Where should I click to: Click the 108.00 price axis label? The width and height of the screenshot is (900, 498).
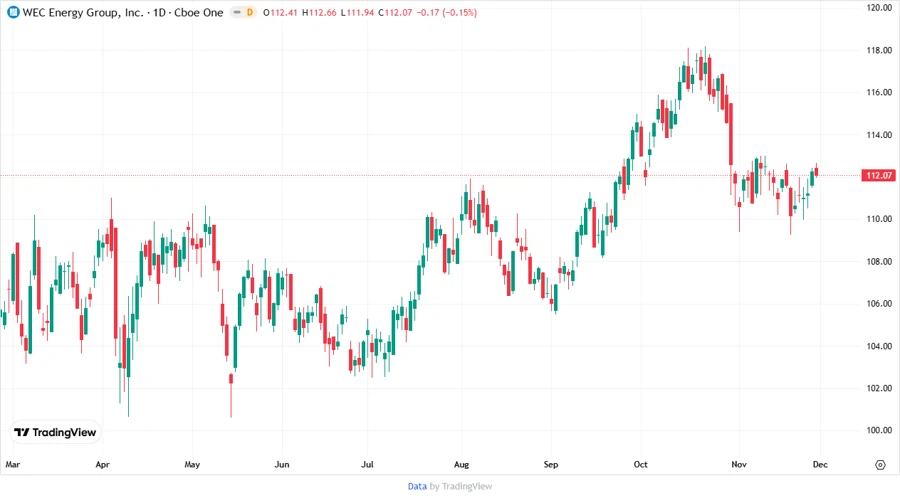pos(879,262)
